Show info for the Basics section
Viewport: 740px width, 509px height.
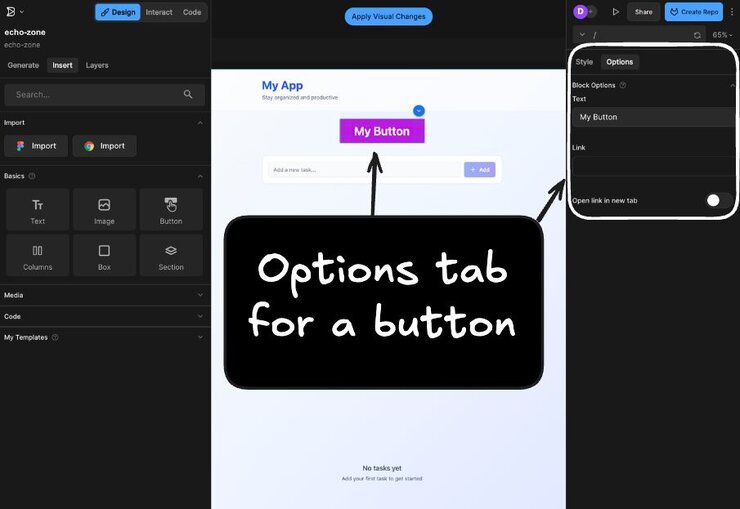pos(32,176)
